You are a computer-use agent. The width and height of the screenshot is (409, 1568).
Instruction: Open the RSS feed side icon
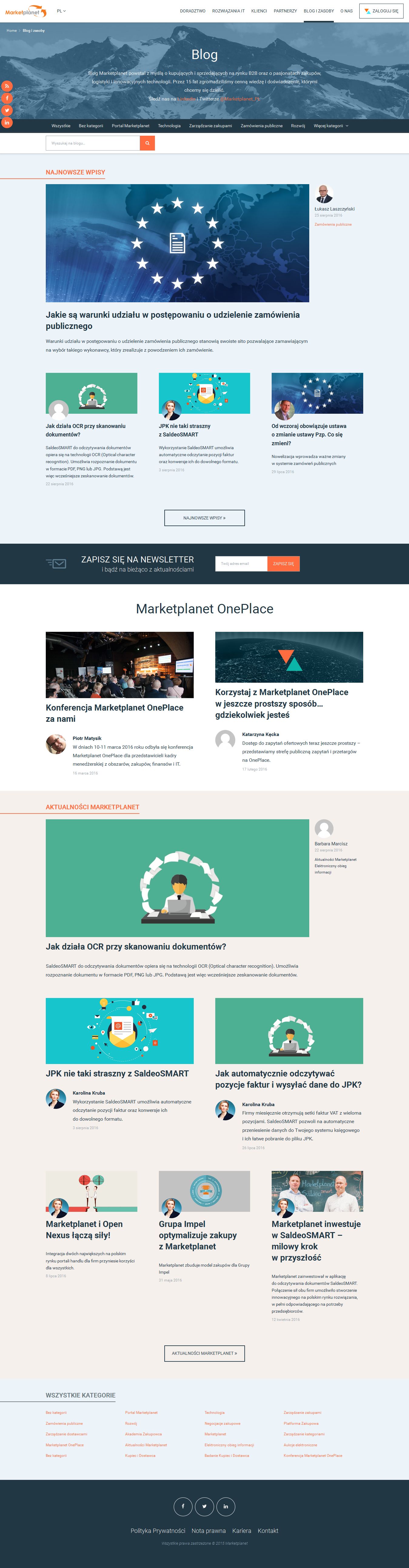coord(7,86)
